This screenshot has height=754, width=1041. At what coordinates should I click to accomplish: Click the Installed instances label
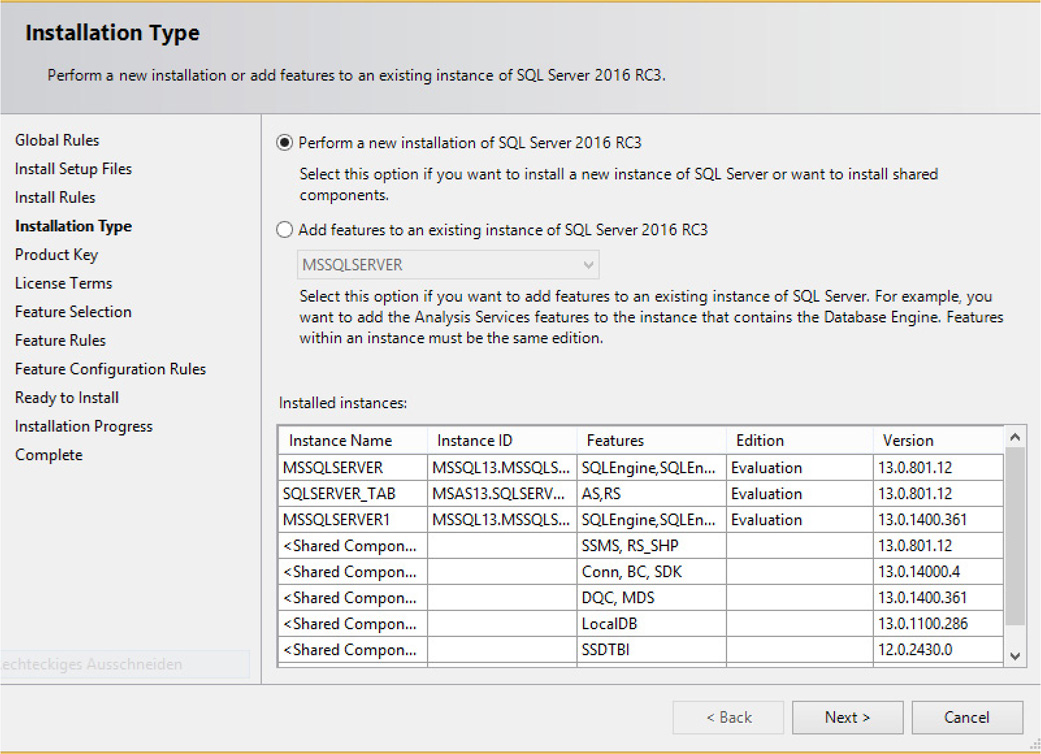tap(343, 403)
